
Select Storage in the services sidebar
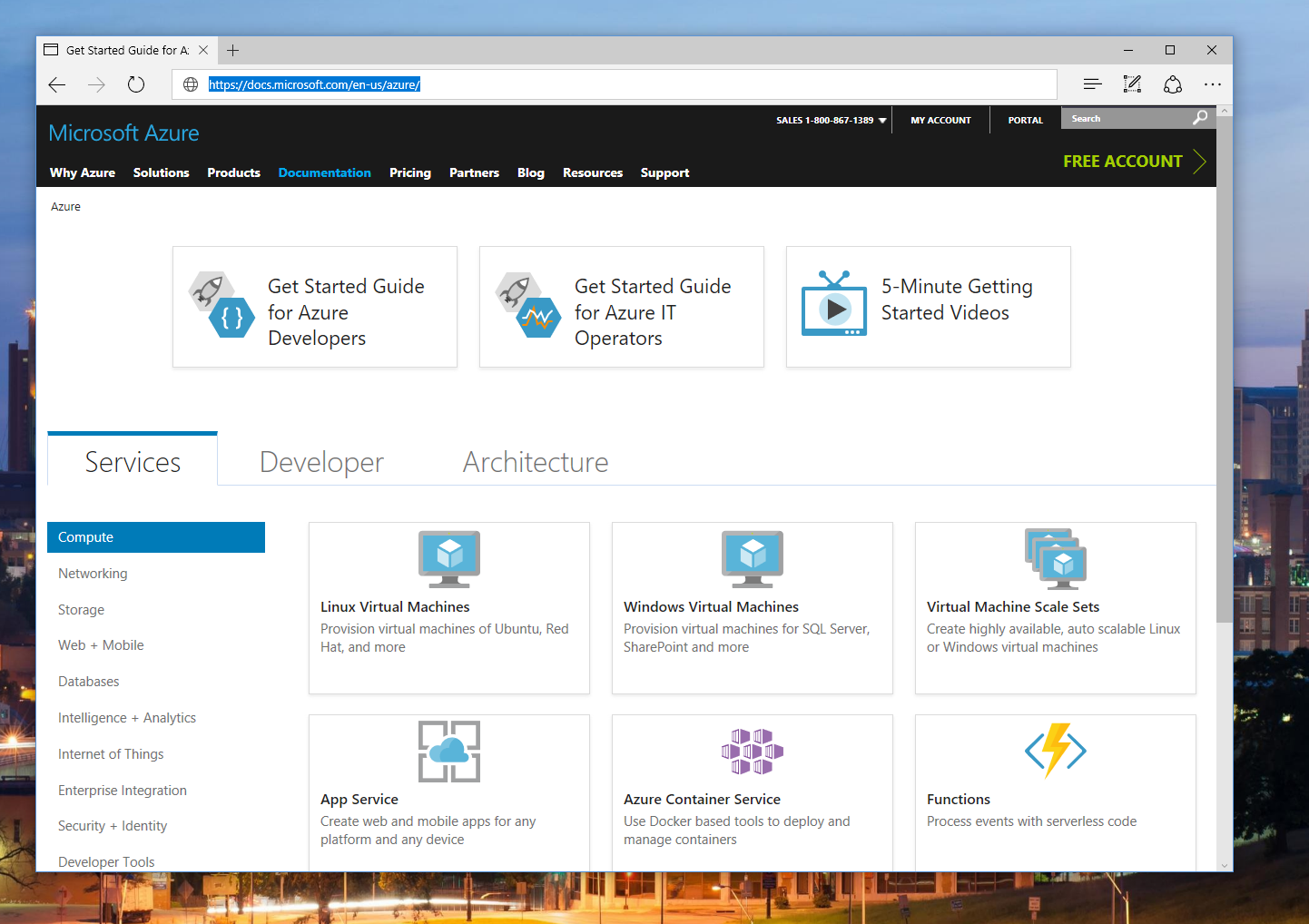(x=81, y=610)
